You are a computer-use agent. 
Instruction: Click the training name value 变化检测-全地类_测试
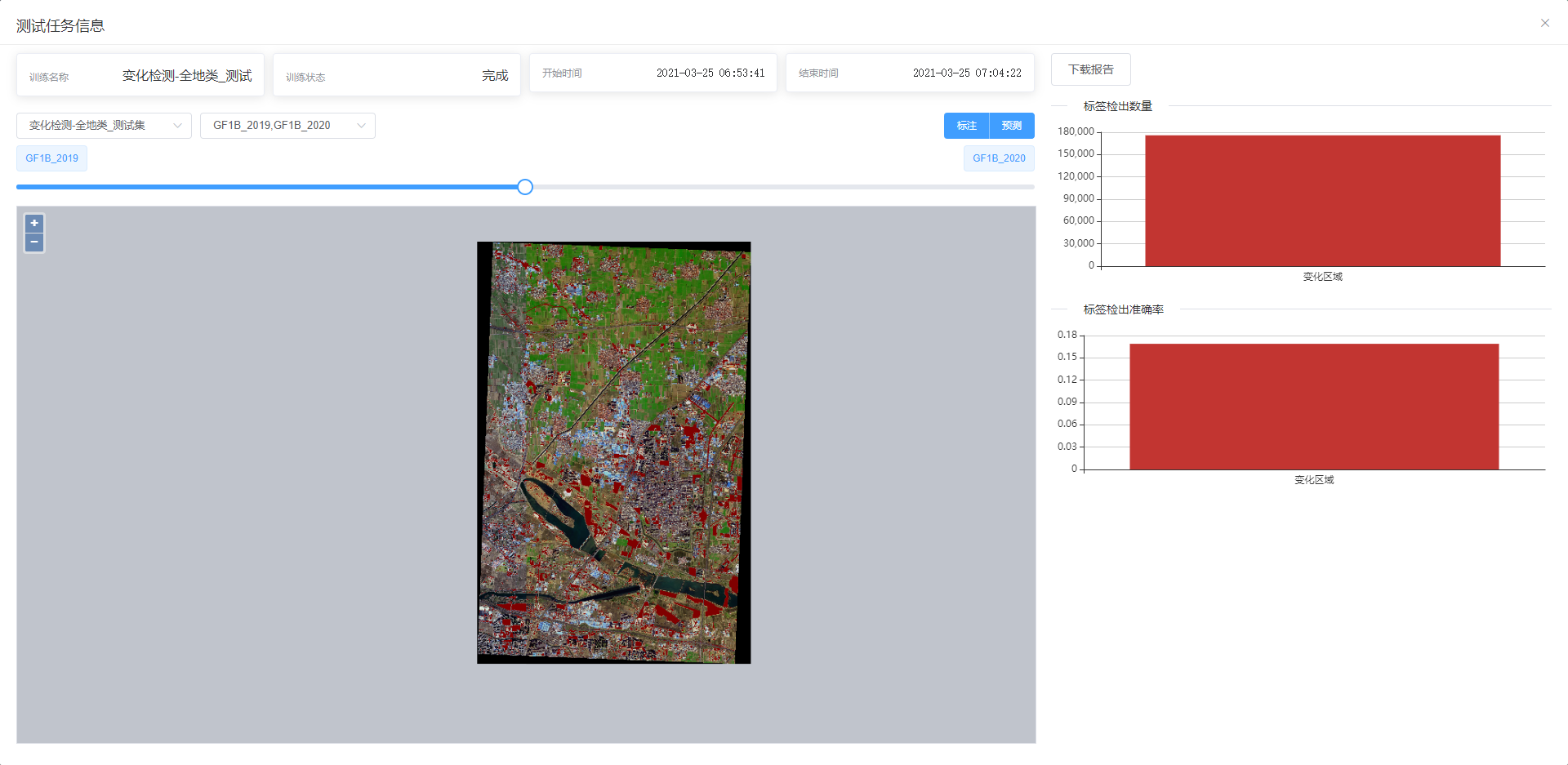pos(187,76)
